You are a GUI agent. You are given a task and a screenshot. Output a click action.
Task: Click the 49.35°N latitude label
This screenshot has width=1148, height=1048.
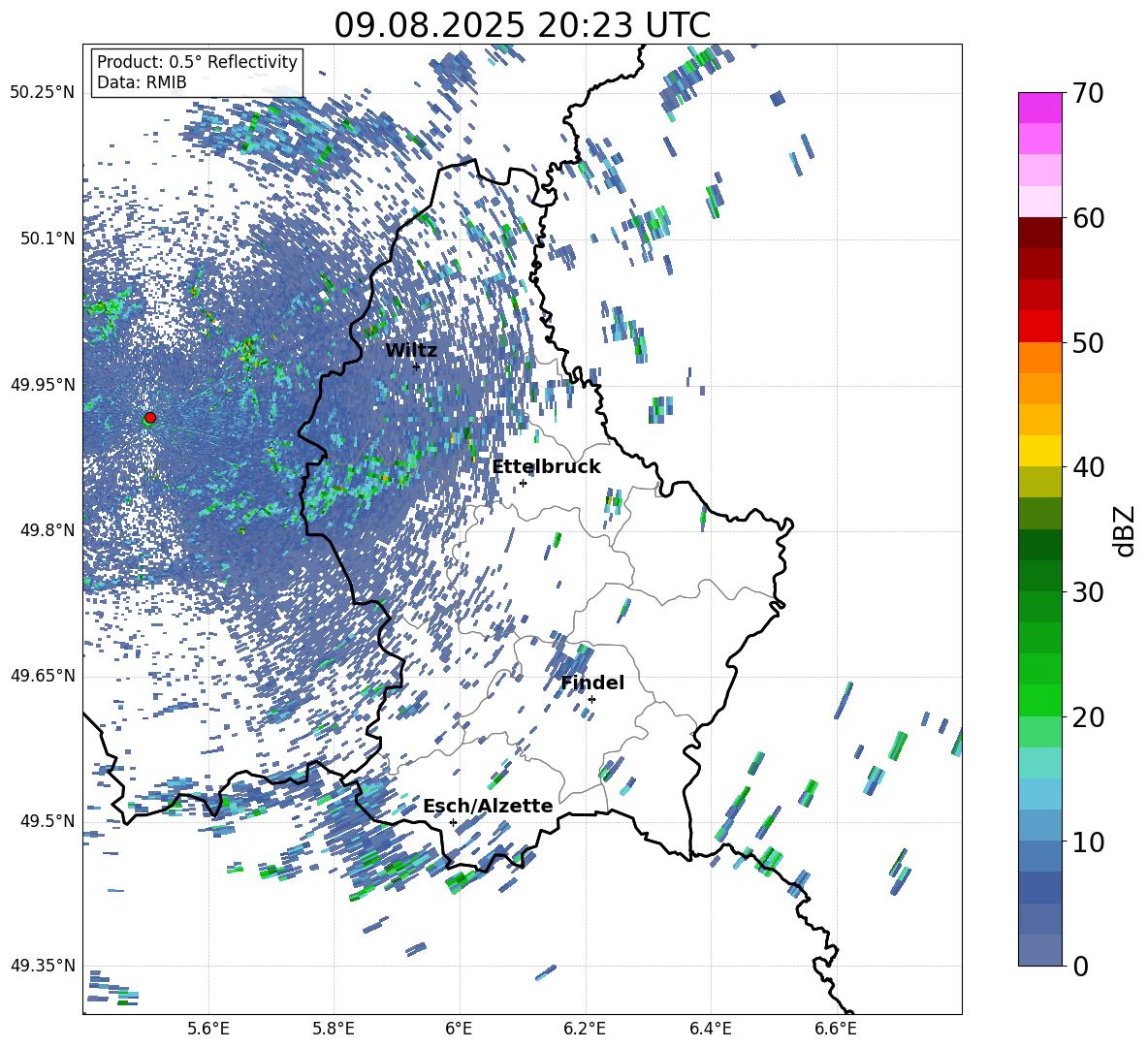(x=43, y=966)
